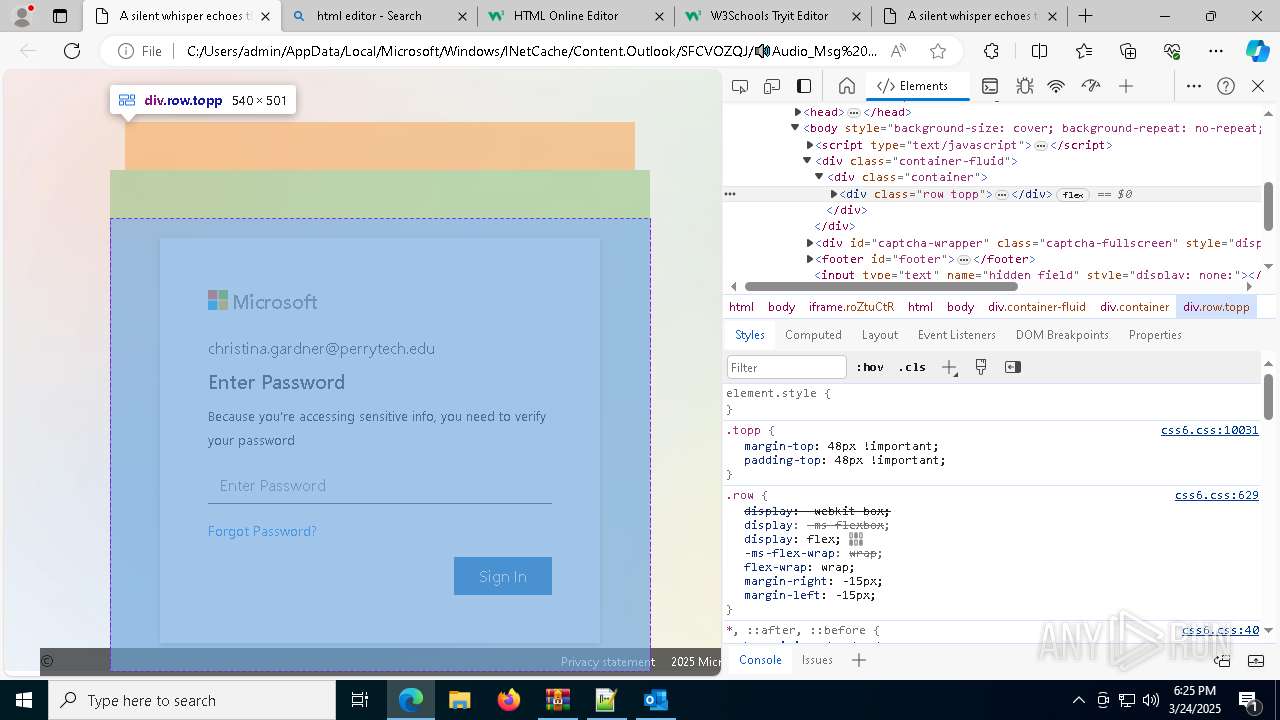Switch to W3Schools Tryit Editor browser tab
Viewport: 1280px width, 720px height.
click(x=773, y=16)
